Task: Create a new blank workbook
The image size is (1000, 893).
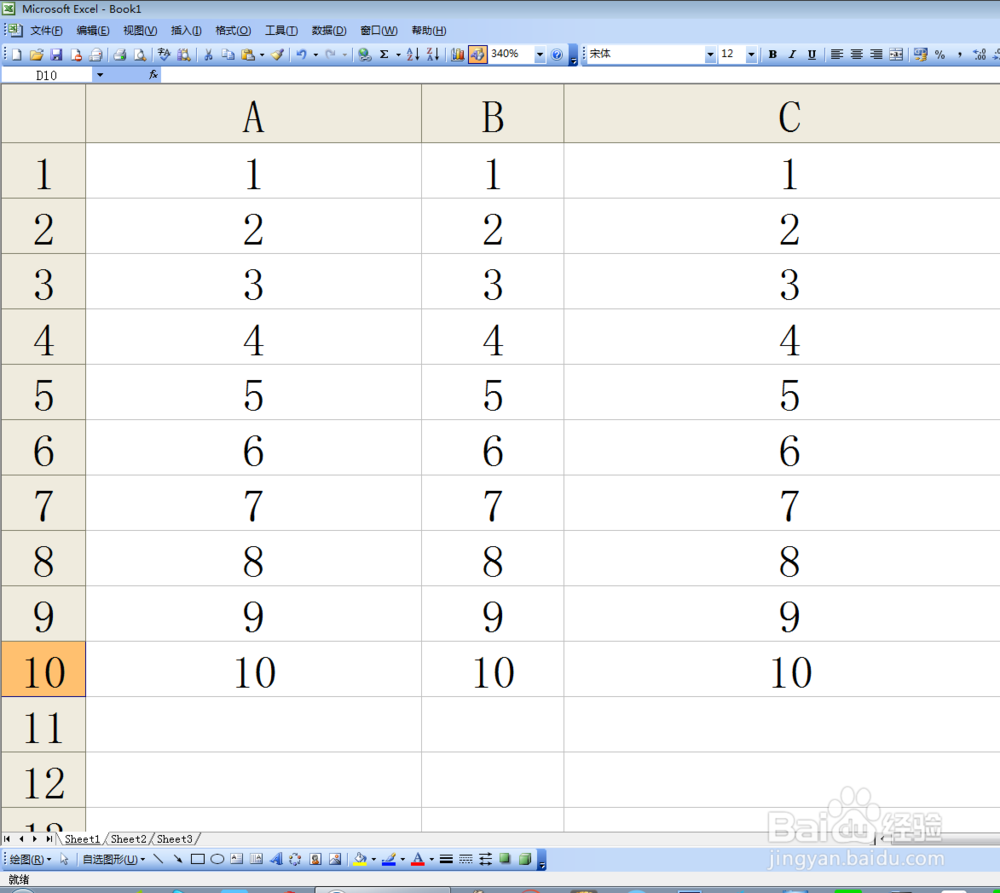Action: (x=17, y=55)
